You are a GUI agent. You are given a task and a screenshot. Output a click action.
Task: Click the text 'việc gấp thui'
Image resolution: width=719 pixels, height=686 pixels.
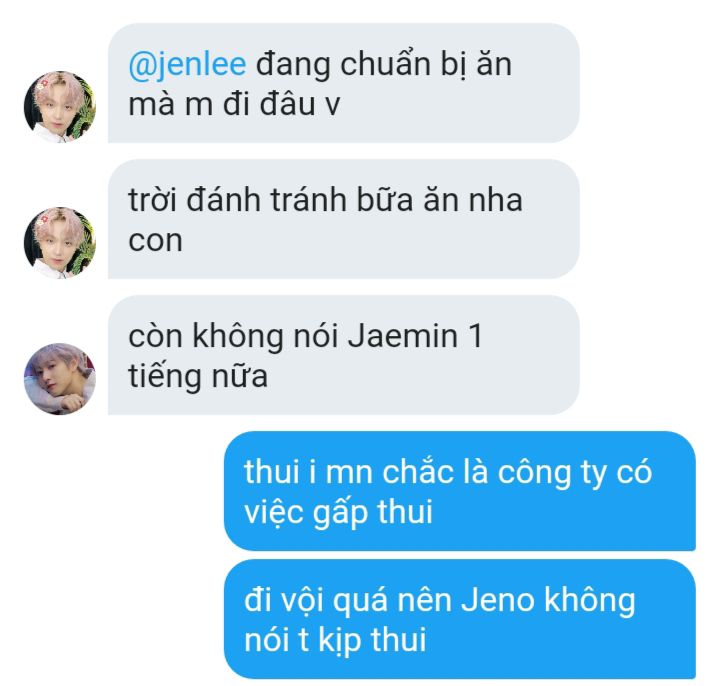tap(338, 512)
